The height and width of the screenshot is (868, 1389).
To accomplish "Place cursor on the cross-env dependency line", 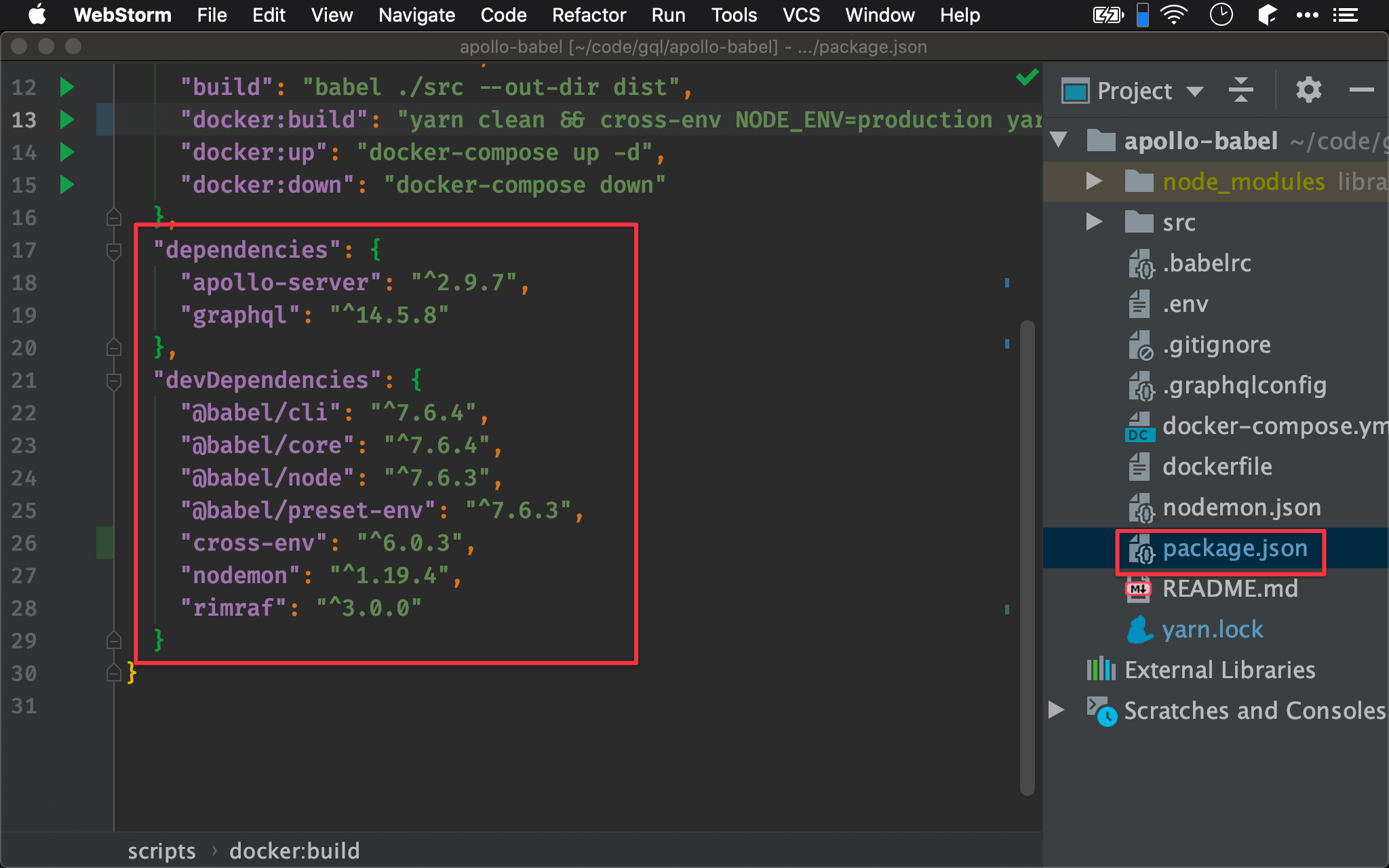I will pyautogui.click(x=328, y=542).
